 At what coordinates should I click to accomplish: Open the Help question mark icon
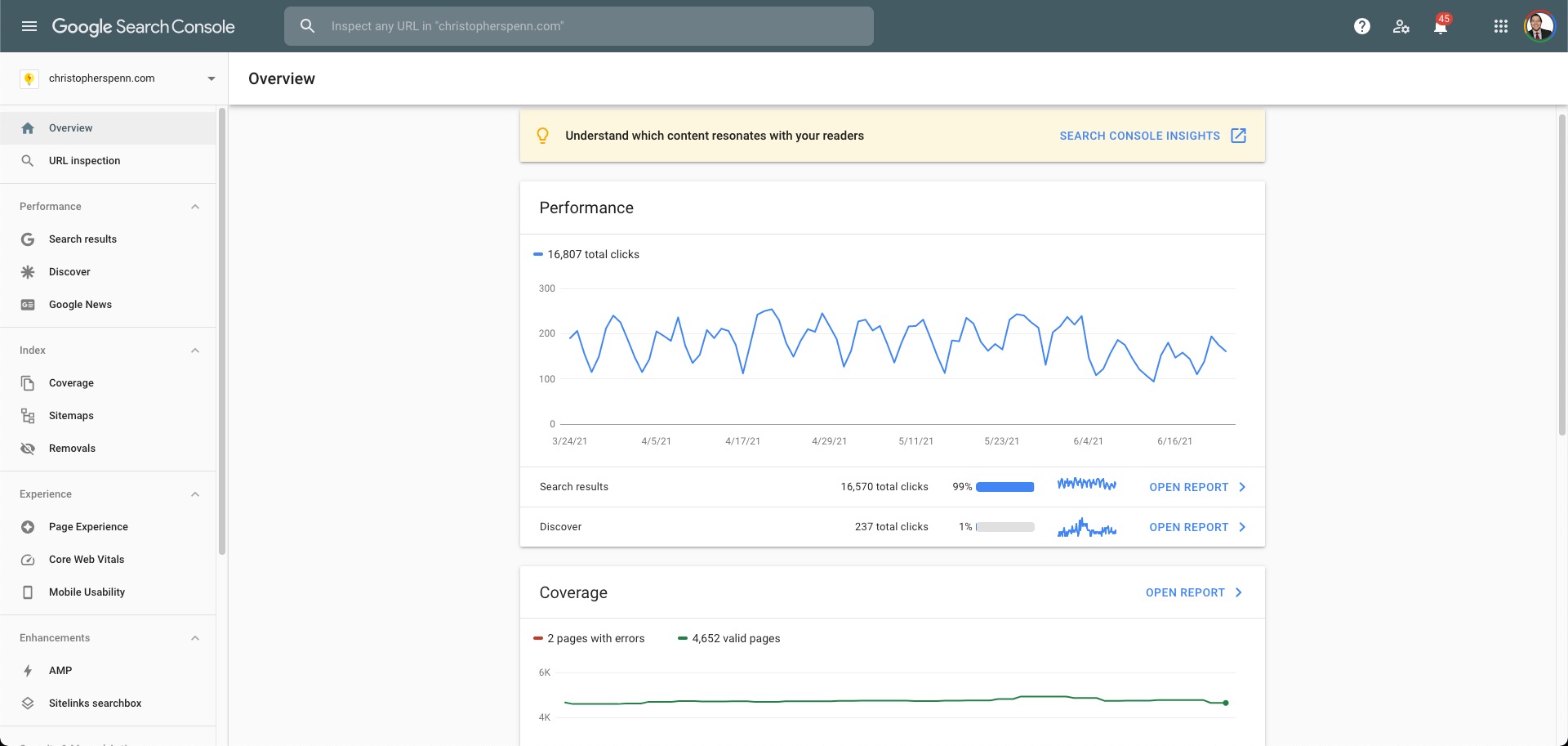[x=1361, y=26]
